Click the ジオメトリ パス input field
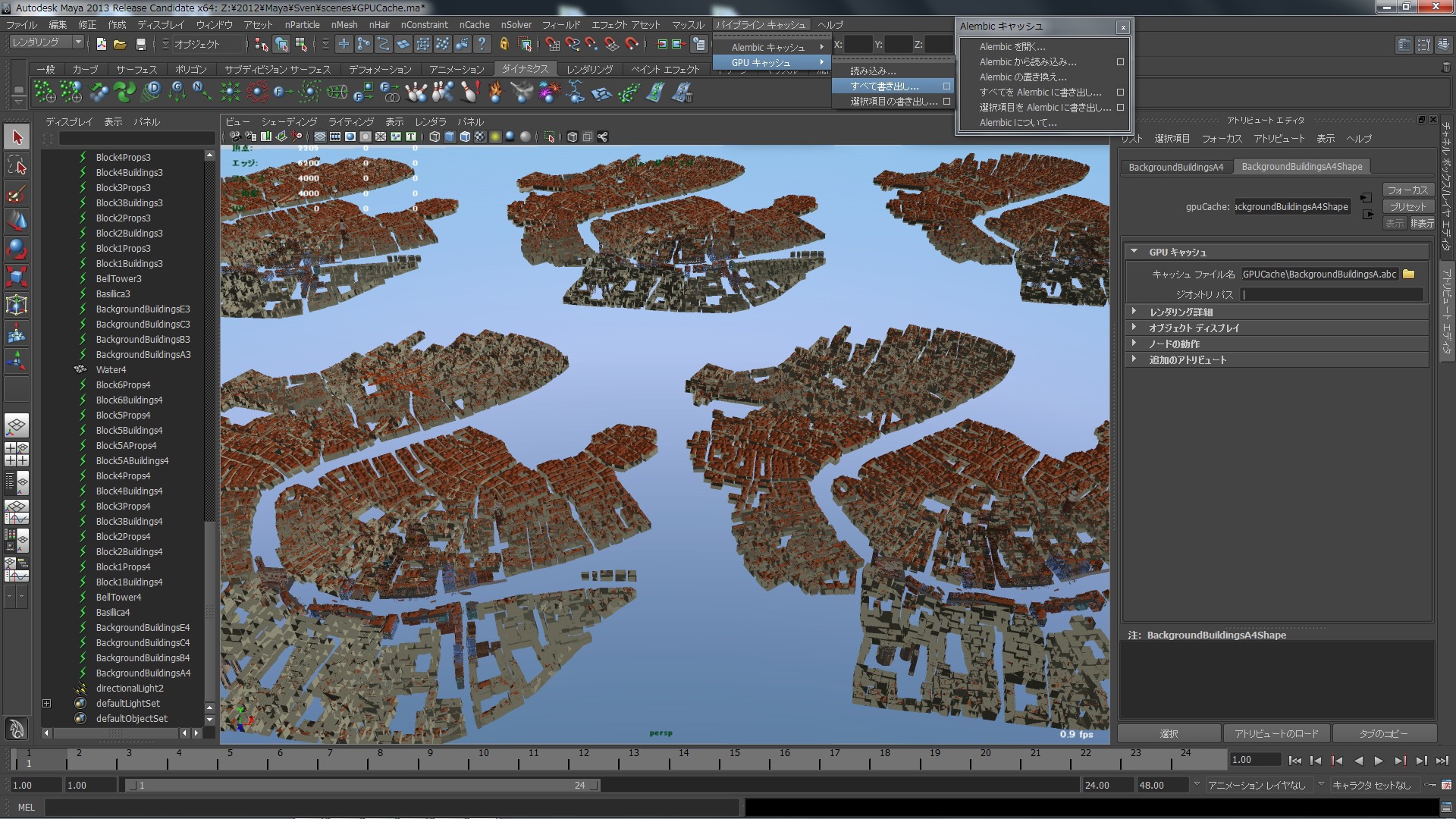1456x819 pixels. (1331, 294)
